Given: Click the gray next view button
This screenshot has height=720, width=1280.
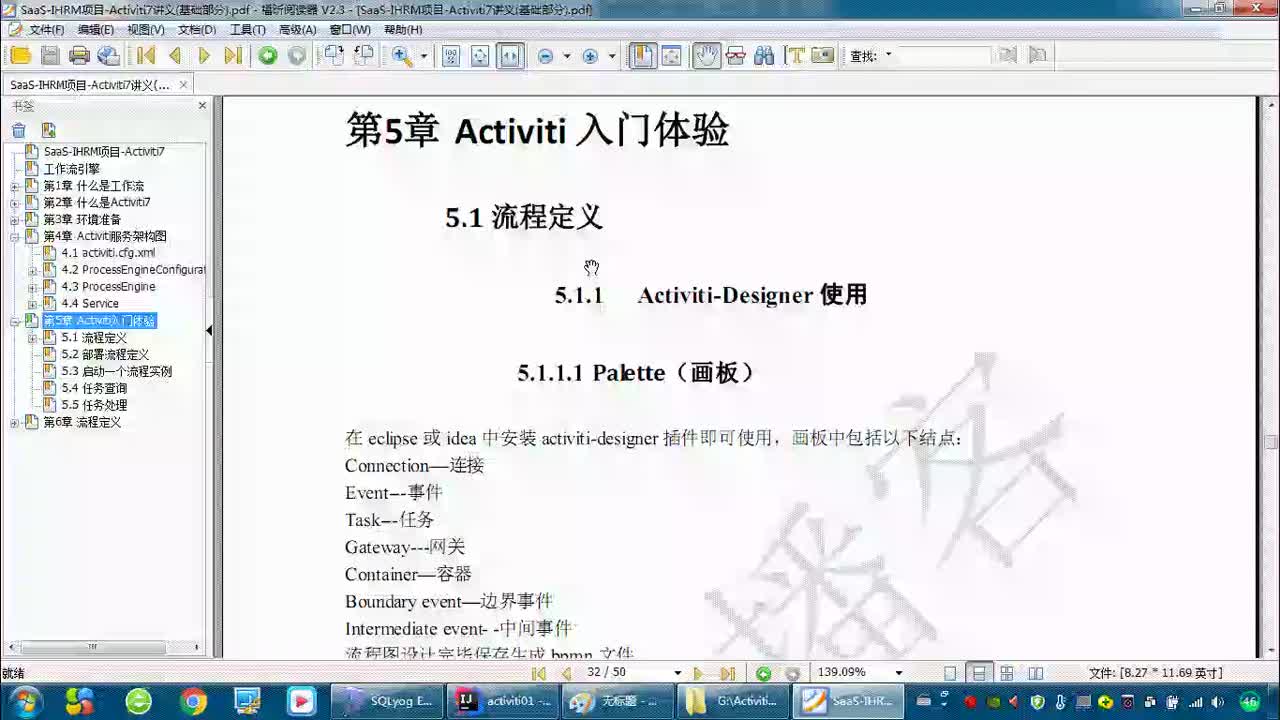Looking at the screenshot, I should 297,56.
